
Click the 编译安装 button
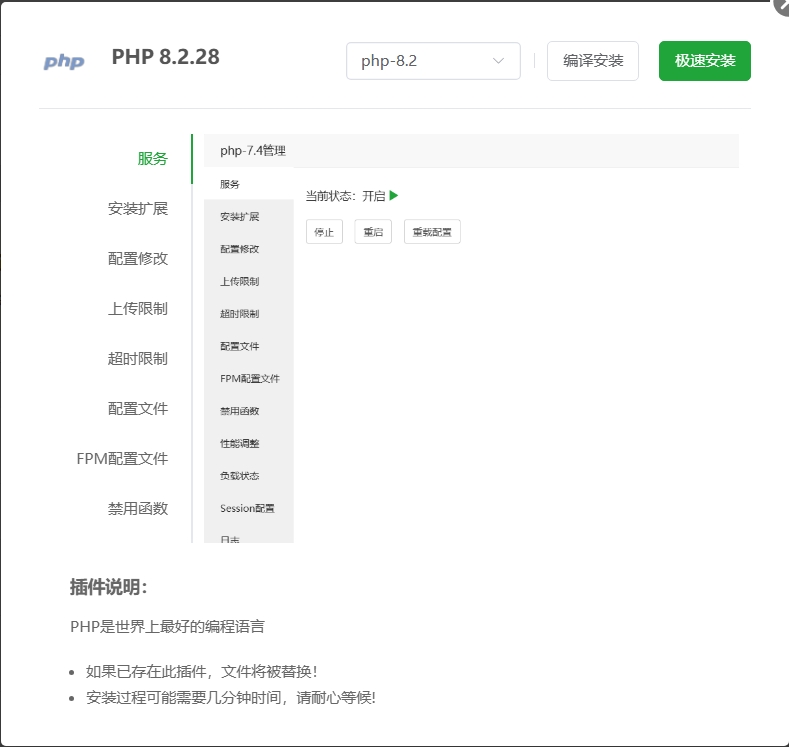pos(593,61)
